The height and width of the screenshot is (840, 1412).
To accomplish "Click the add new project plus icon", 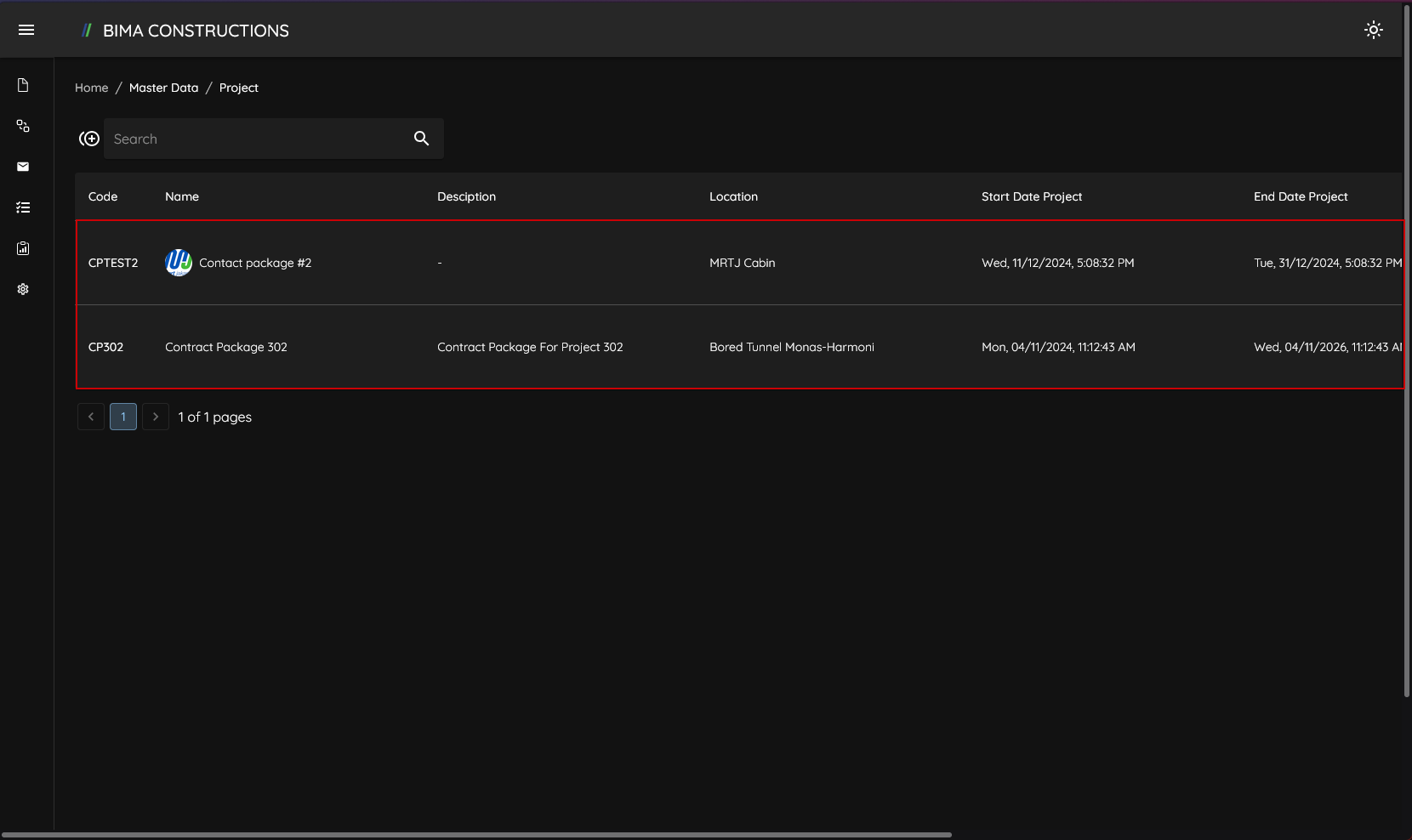I will [x=89, y=139].
